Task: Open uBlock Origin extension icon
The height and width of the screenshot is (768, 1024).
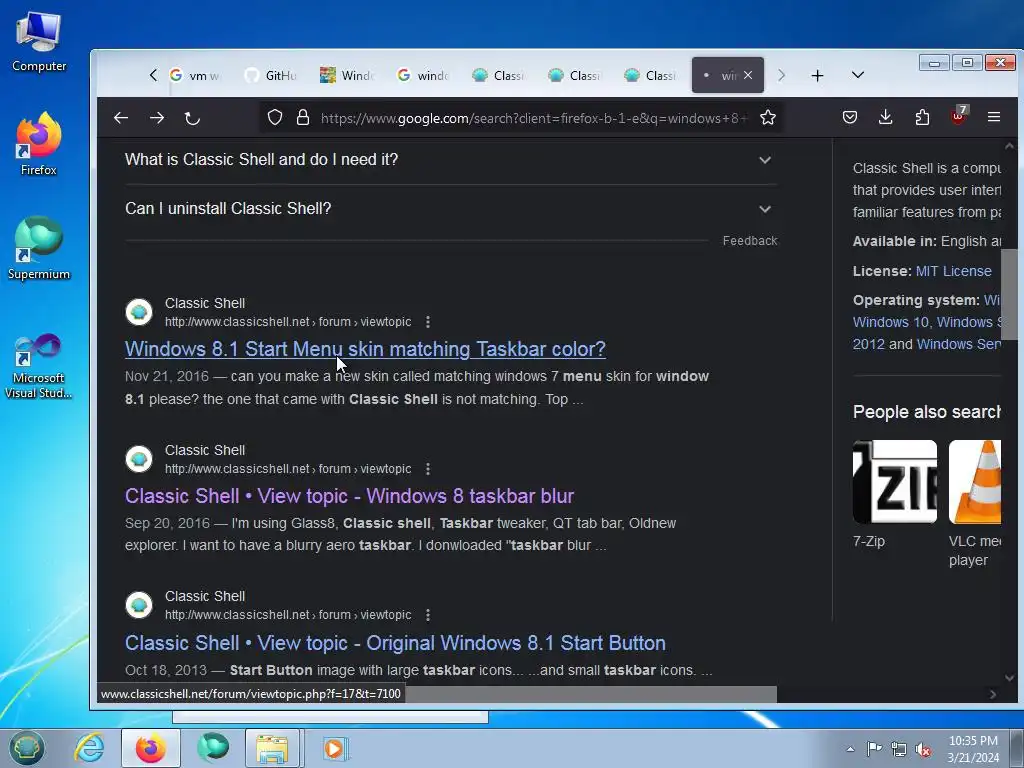Action: 959,116
